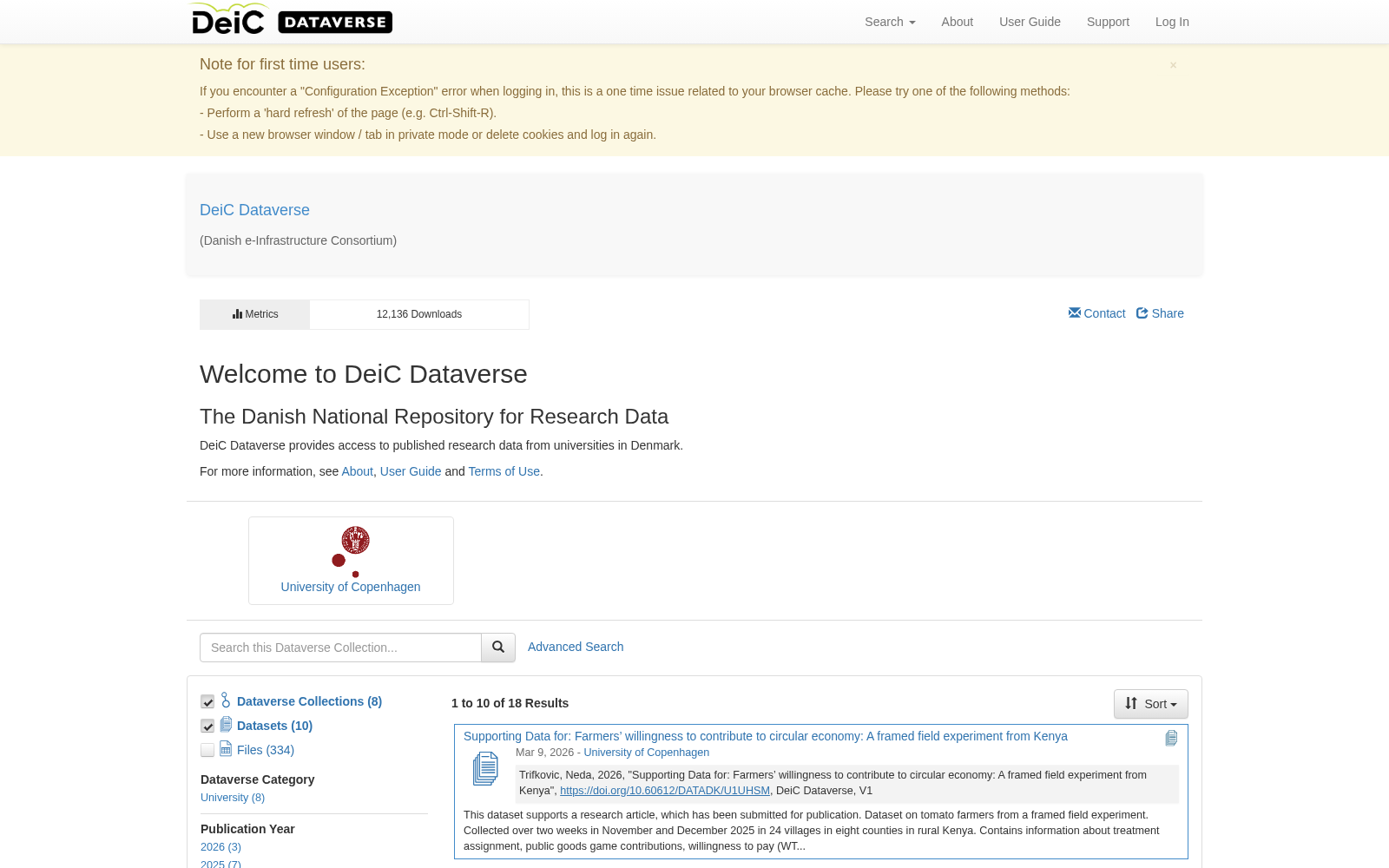This screenshot has height=868, width=1389.
Task: Filter by publication year 2026 (3)
Action: pyautogui.click(x=221, y=847)
